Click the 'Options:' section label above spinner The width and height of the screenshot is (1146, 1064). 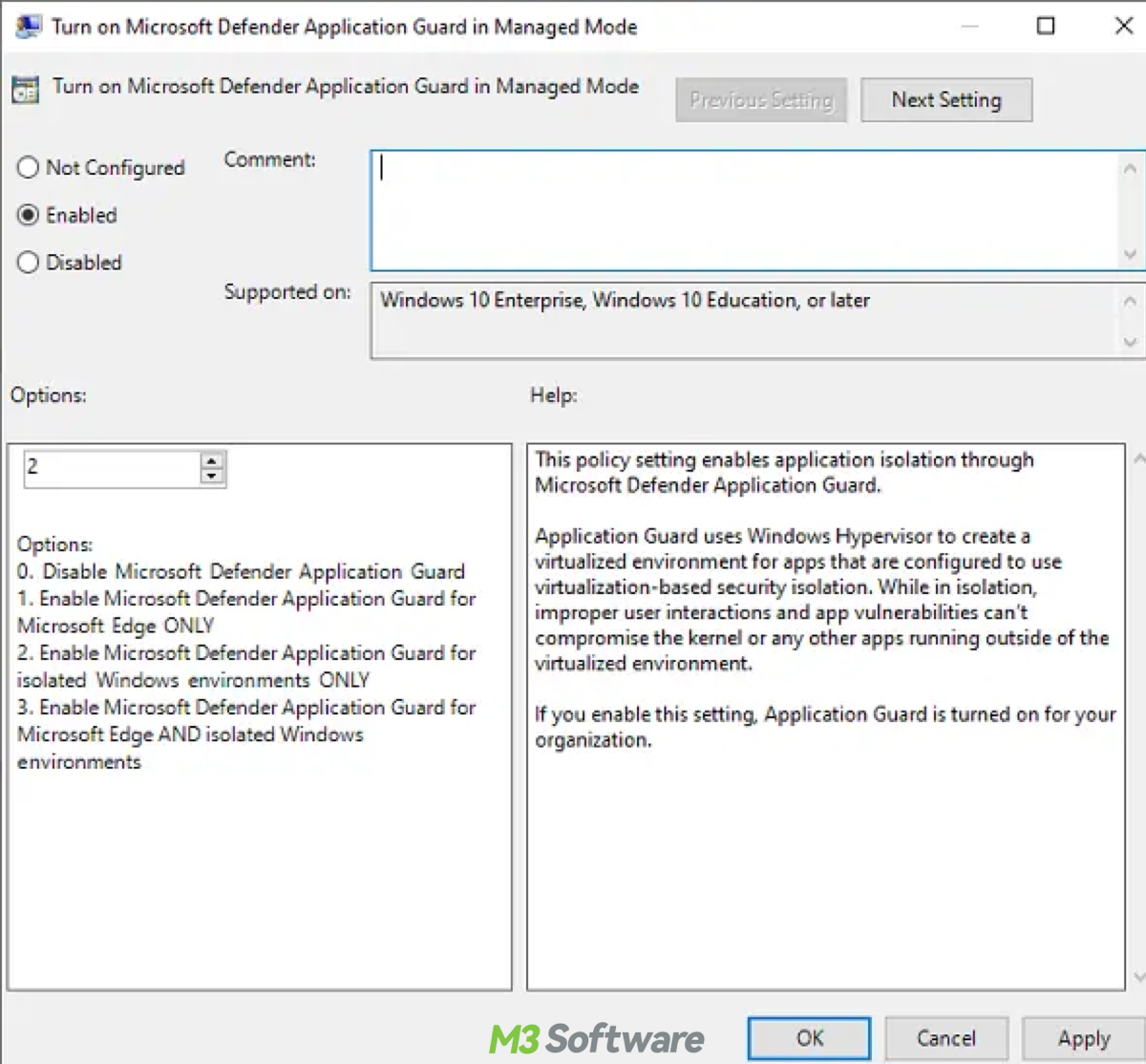(49, 395)
